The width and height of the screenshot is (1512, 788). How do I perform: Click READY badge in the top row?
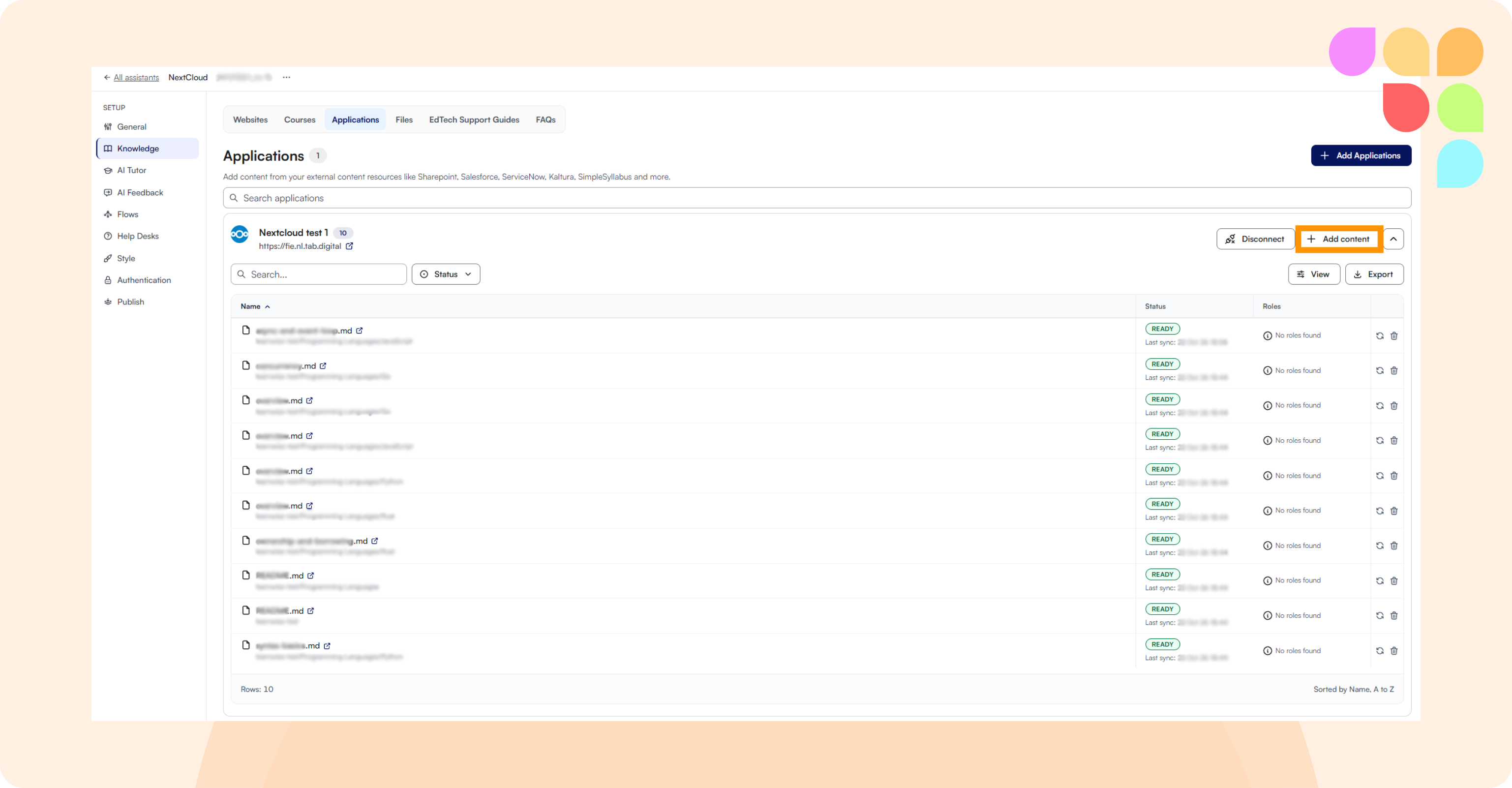[1162, 329]
